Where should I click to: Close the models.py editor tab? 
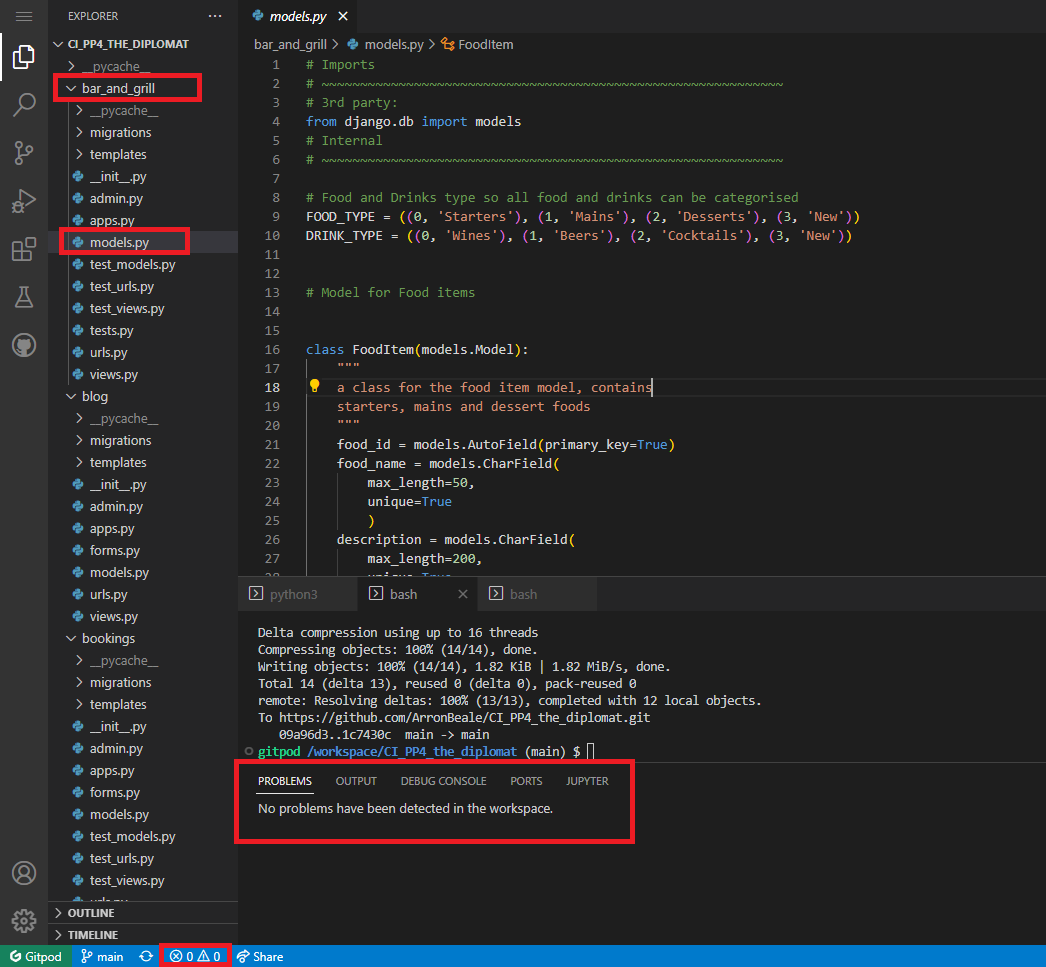343,16
